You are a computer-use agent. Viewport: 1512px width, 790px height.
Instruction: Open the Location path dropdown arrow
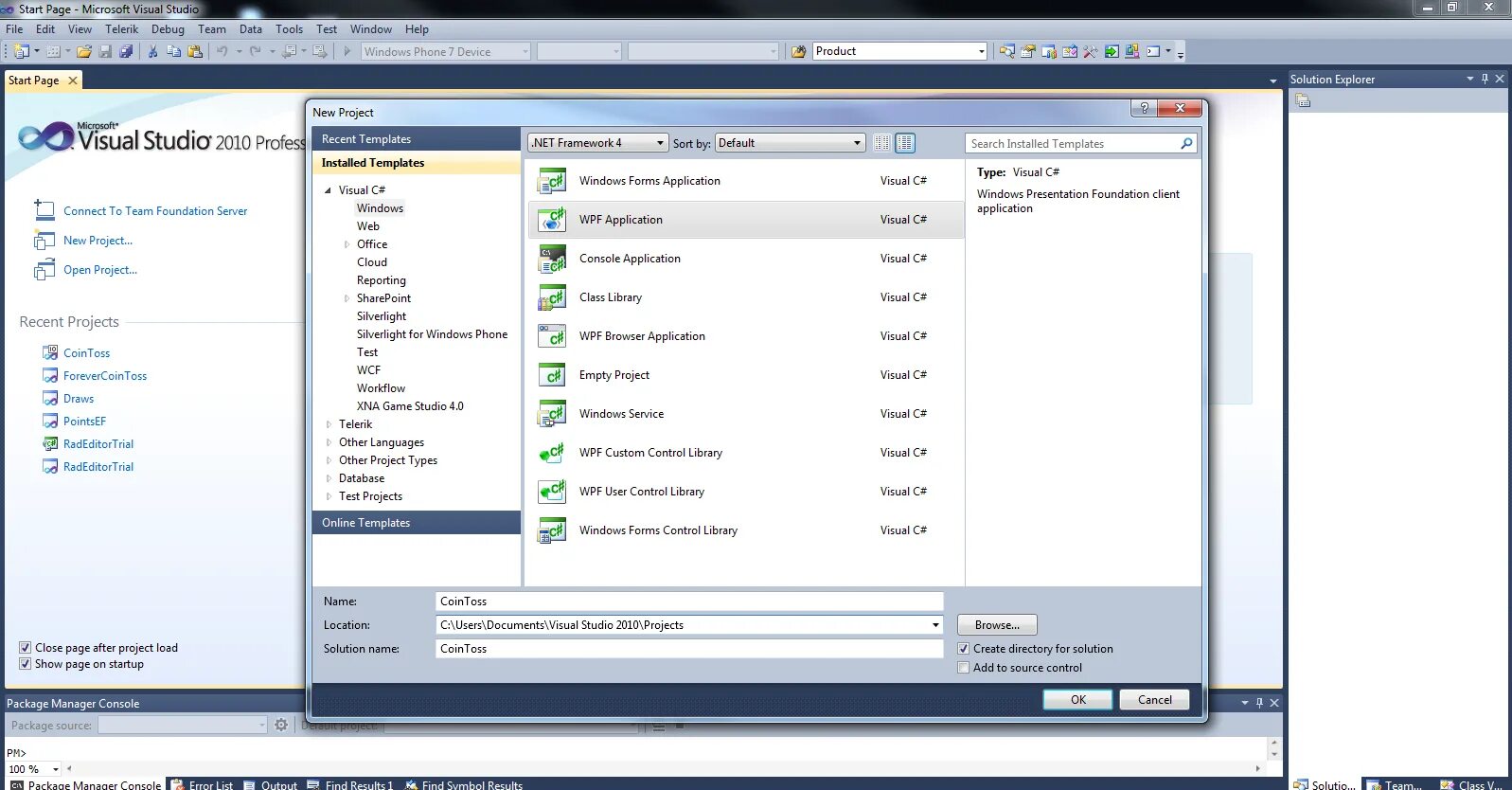coord(935,625)
